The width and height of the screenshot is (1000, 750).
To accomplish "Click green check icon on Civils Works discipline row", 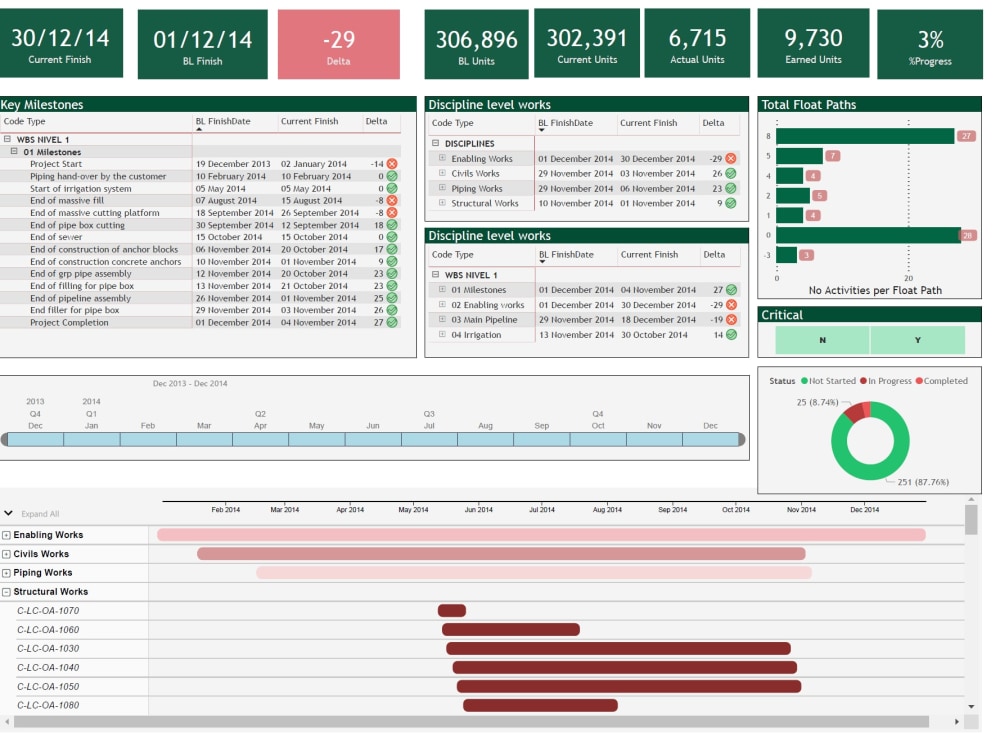I will pos(731,173).
